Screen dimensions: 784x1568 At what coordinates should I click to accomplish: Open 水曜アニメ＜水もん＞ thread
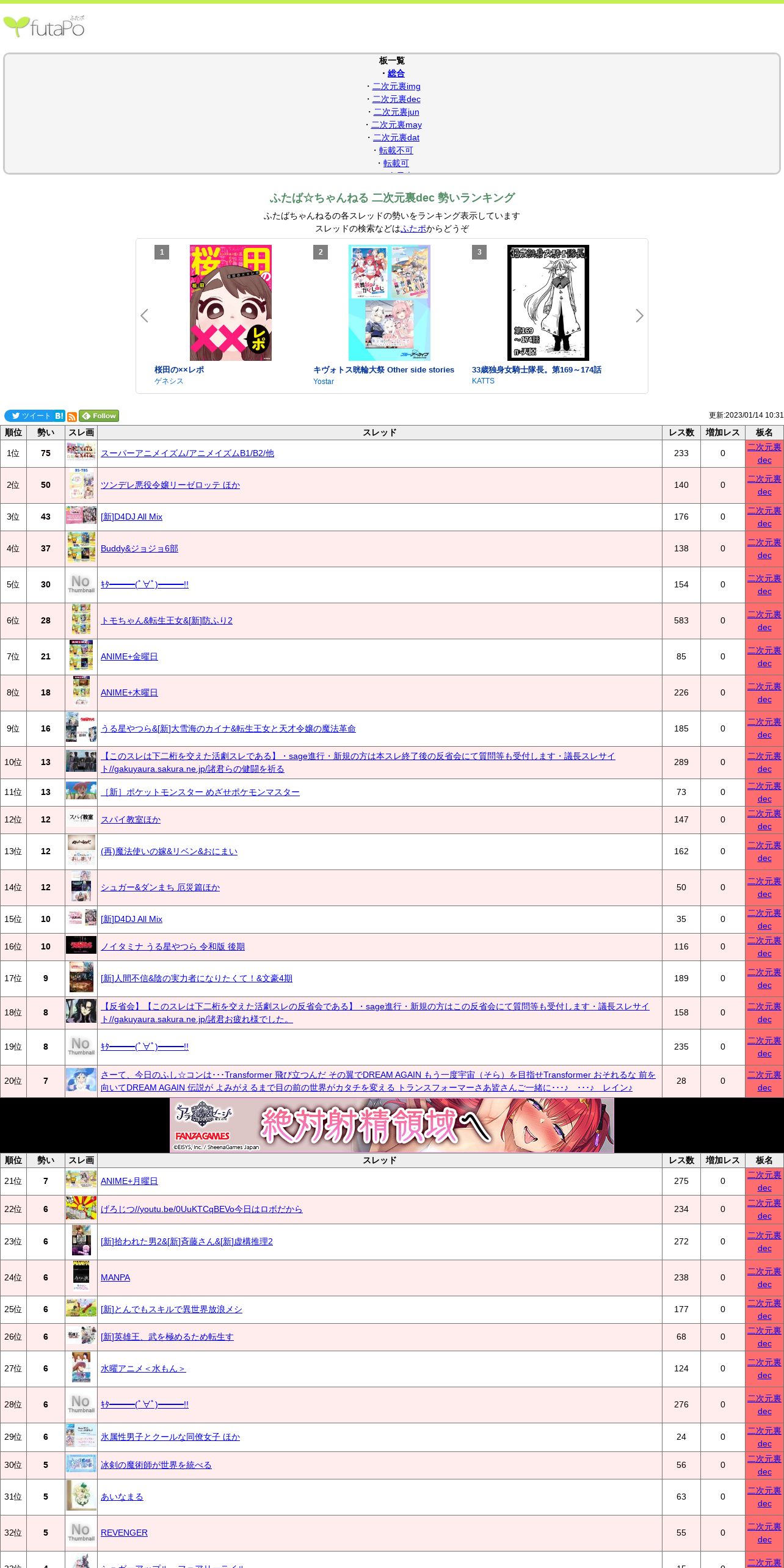(x=143, y=1368)
